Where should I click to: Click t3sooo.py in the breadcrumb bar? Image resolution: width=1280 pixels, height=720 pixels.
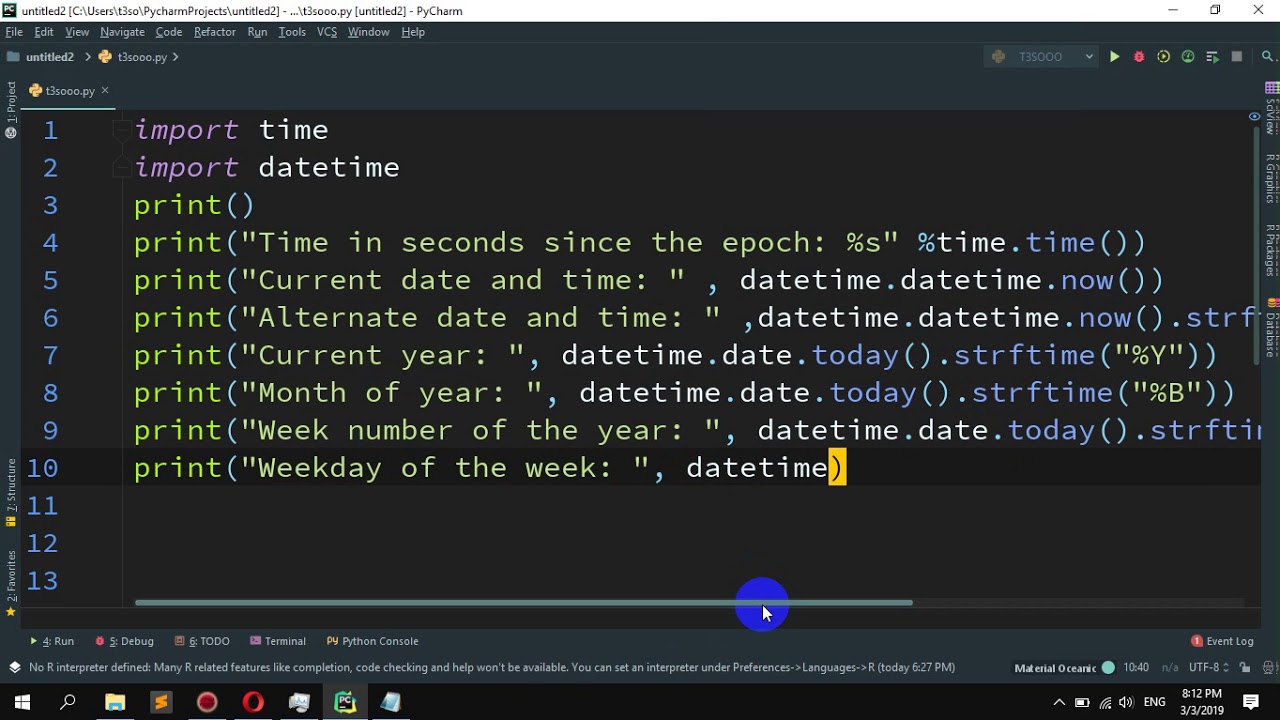click(x=142, y=57)
